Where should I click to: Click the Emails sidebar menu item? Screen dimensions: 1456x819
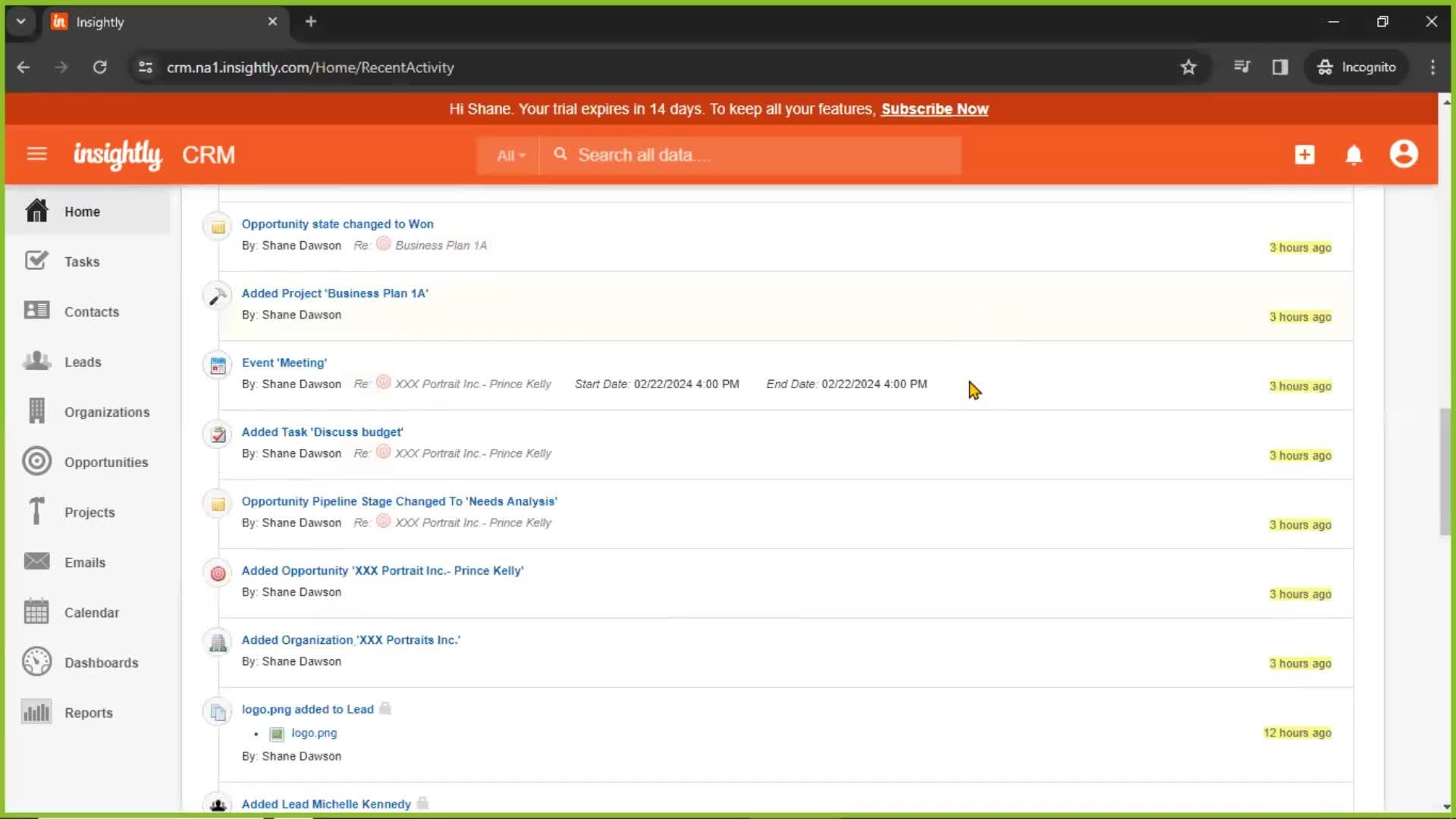[x=85, y=562]
